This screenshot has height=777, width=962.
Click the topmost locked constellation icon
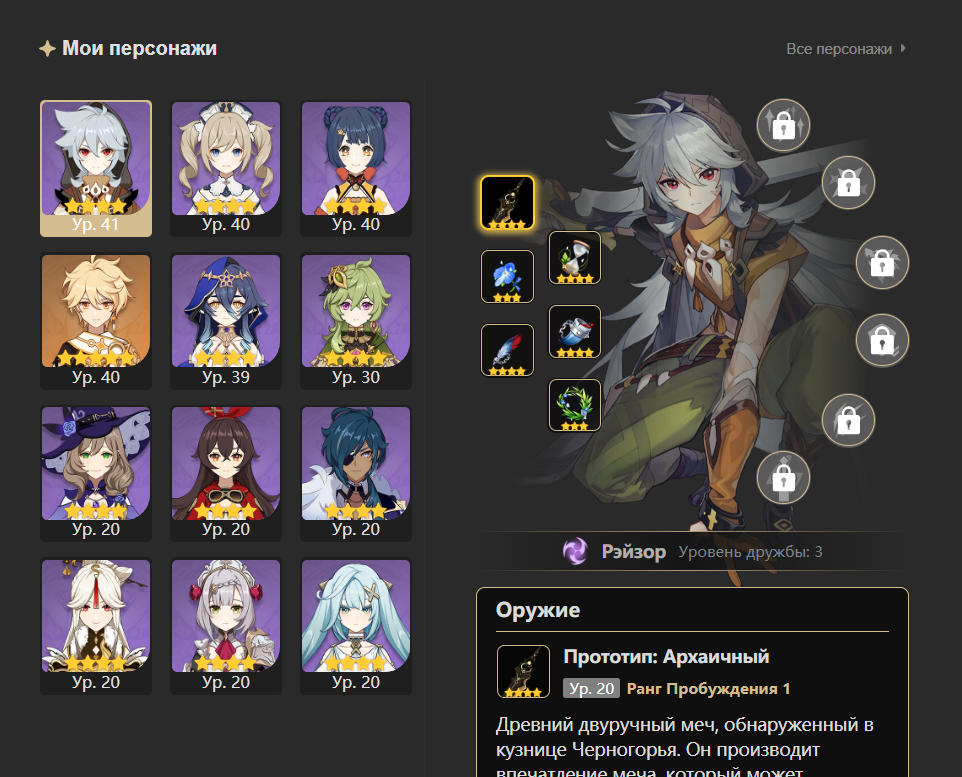(x=783, y=125)
